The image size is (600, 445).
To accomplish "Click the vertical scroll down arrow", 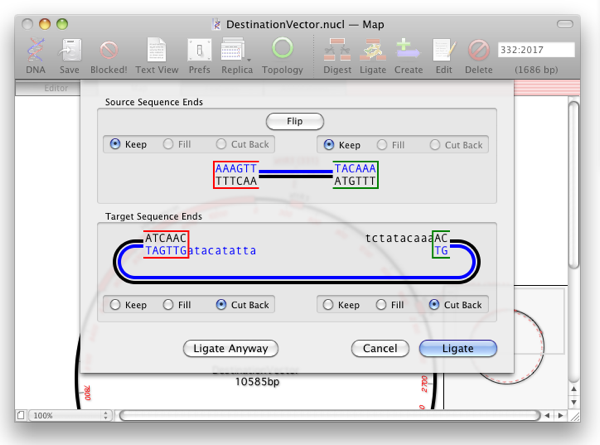I will (574, 402).
